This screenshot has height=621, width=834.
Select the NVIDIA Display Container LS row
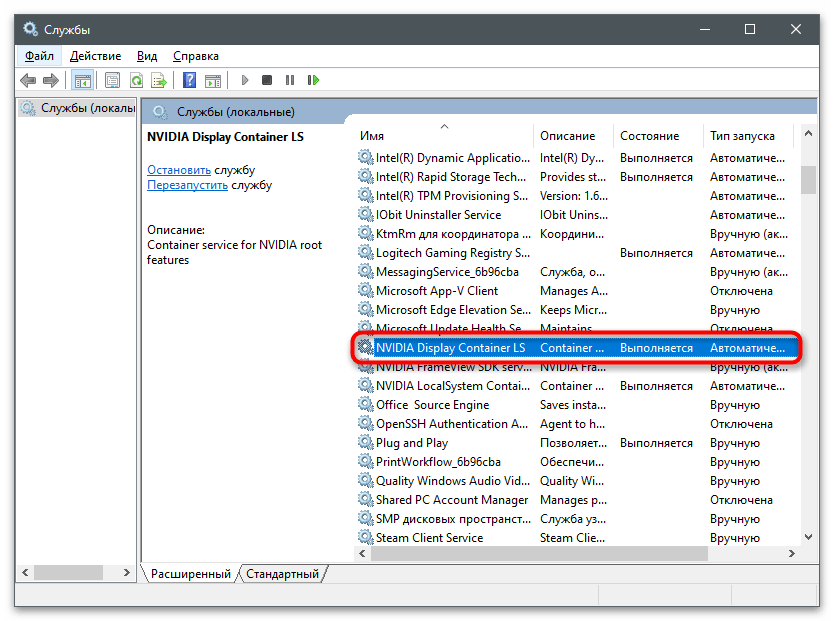pyautogui.click(x=576, y=348)
